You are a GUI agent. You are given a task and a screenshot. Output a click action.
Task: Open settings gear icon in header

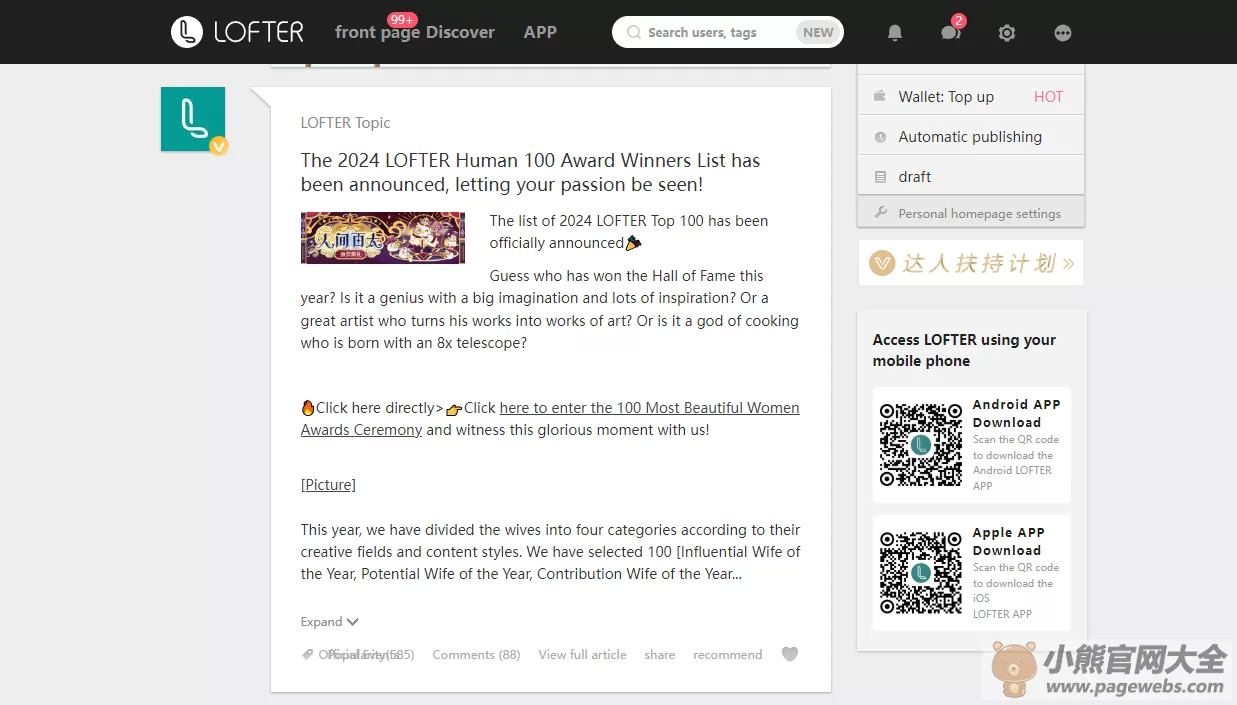[x=1007, y=33]
